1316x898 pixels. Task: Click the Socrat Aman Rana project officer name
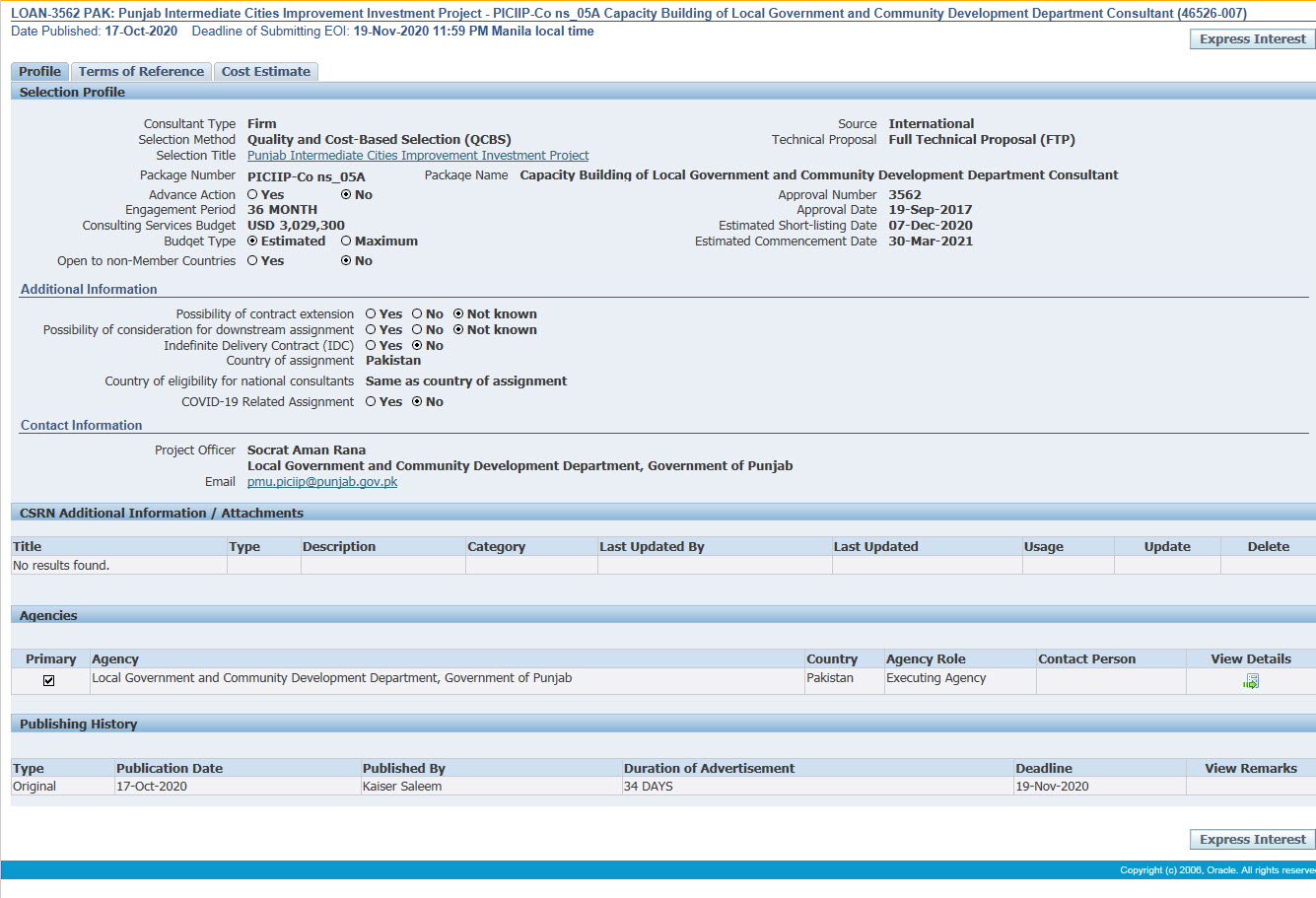pos(307,450)
